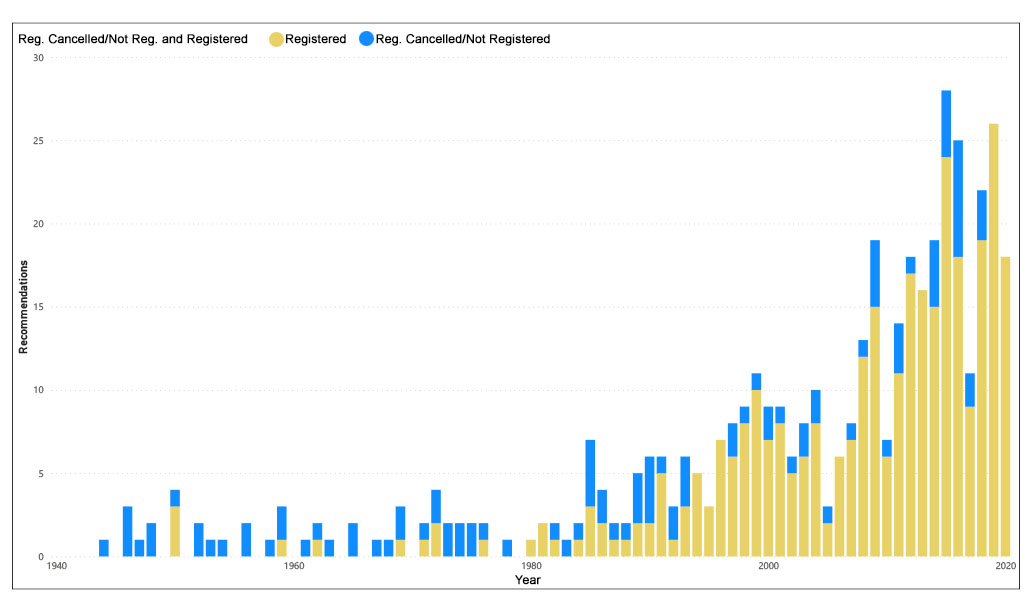Click the y-axis value 10

(38, 390)
